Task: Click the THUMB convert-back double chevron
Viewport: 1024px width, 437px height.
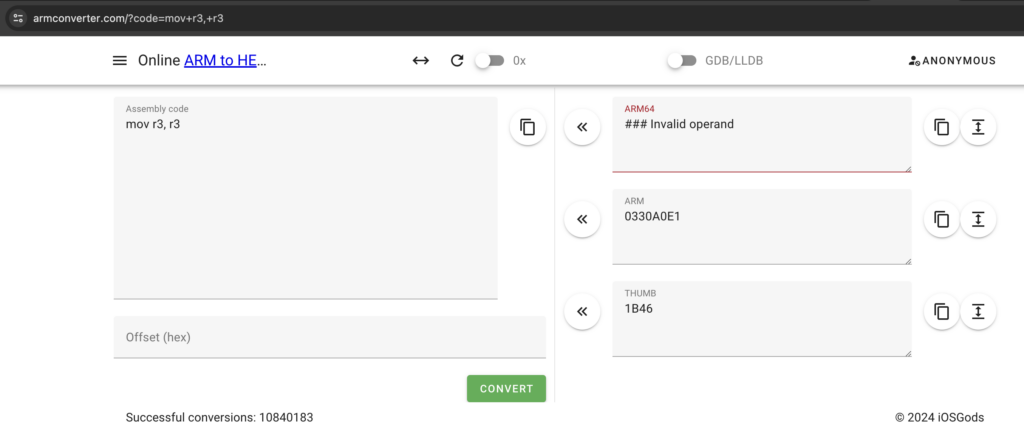Action: point(583,311)
